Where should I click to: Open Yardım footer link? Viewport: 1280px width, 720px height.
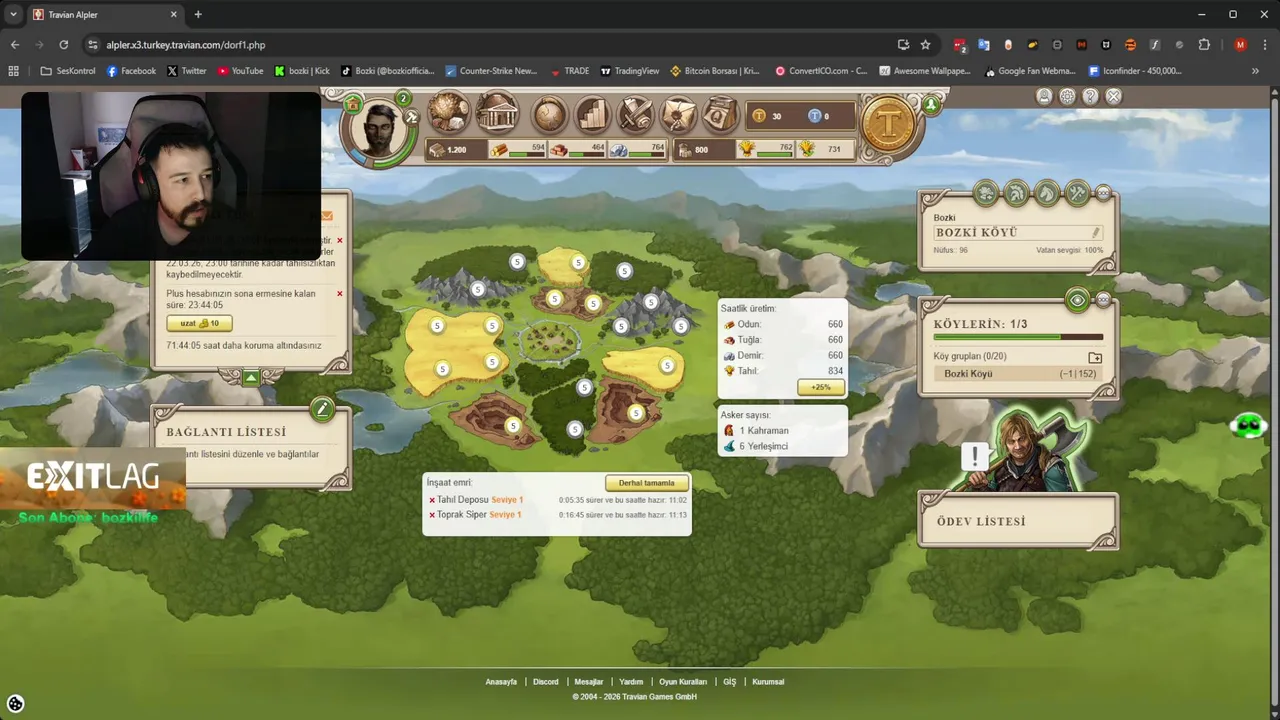click(631, 682)
